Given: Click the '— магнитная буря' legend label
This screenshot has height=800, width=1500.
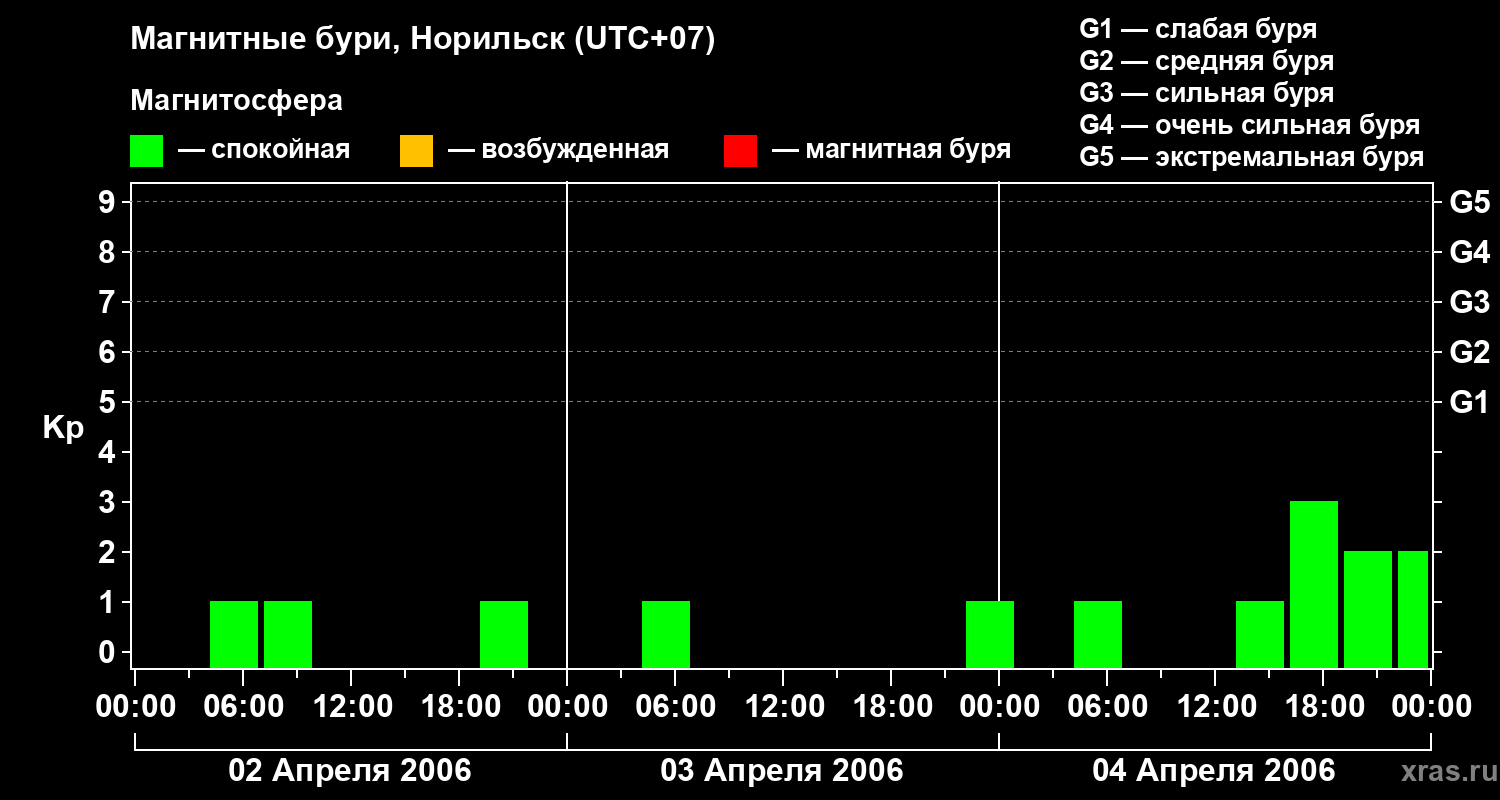Looking at the screenshot, I should pyautogui.click(x=892, y=150).
